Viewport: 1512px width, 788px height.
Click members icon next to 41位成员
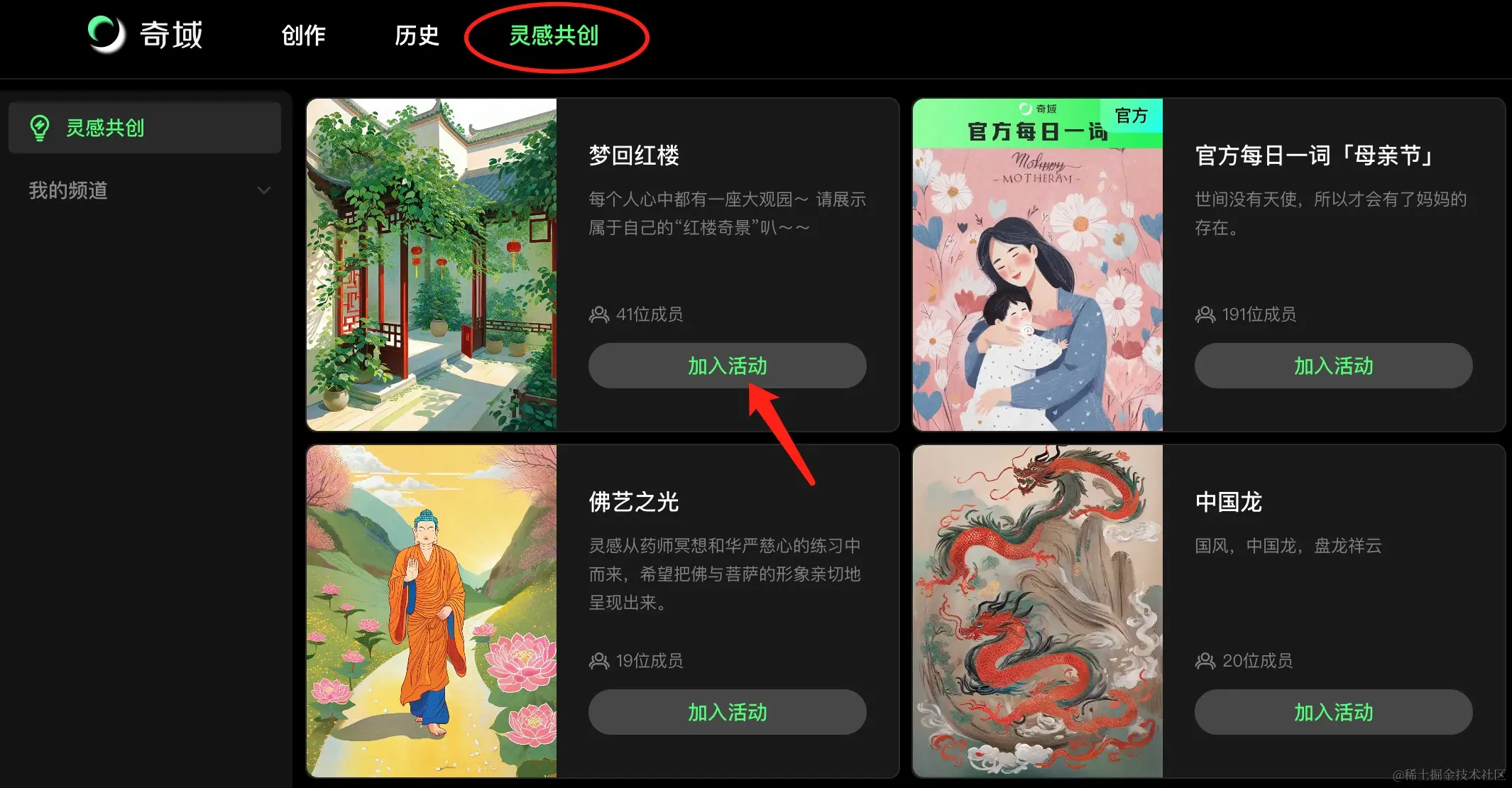pyautogui.click(x=599, y=314)
